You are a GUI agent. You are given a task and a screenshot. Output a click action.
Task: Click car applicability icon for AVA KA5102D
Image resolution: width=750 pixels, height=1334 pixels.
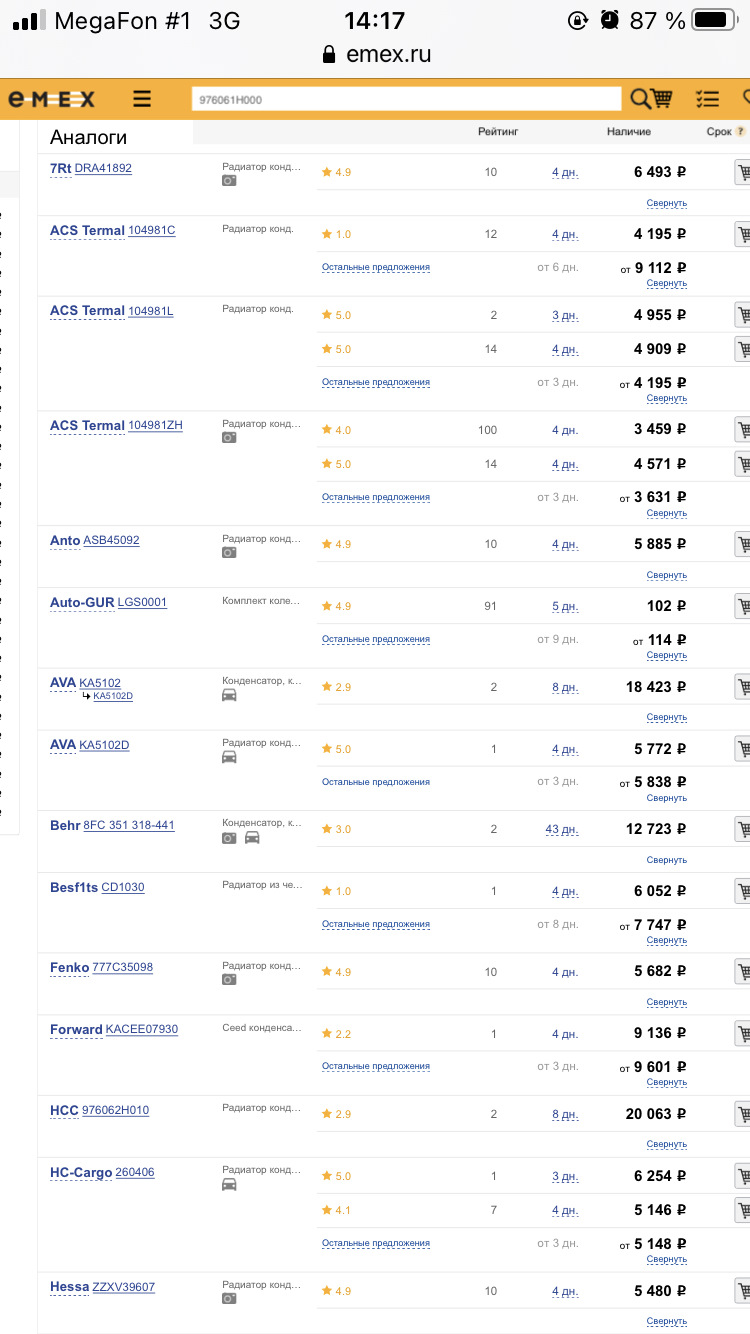pos(229,757)
